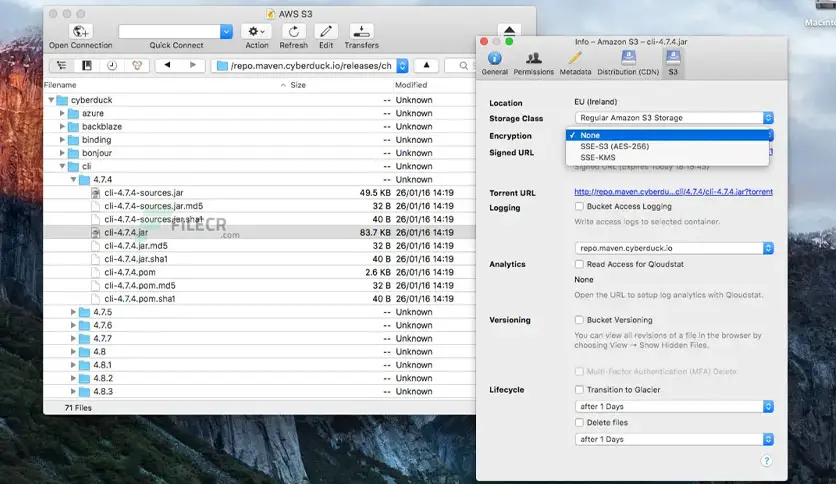Expand the binding folder
Screen dimensions: 836x484
coord(62,140)
